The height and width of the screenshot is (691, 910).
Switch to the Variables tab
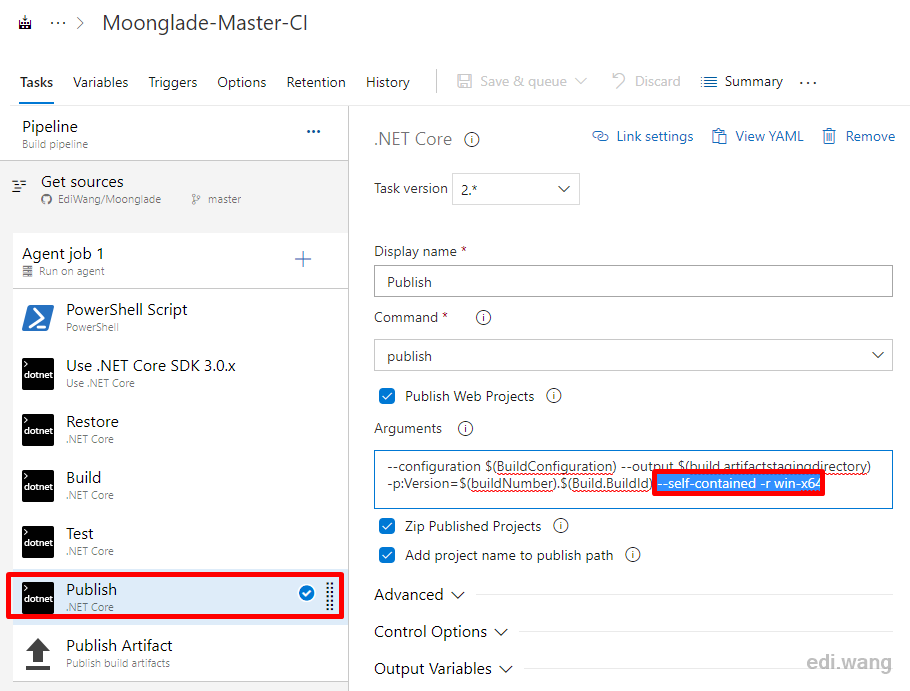(100, 82)
